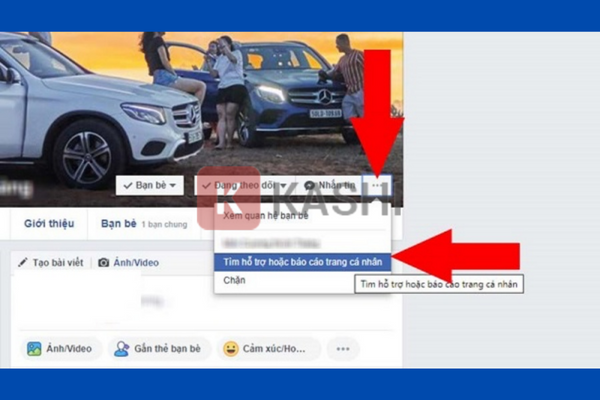Click the pencil icon beside Tạo bài viết
Screen dimensions: 600x400
[x=22, y=262]
